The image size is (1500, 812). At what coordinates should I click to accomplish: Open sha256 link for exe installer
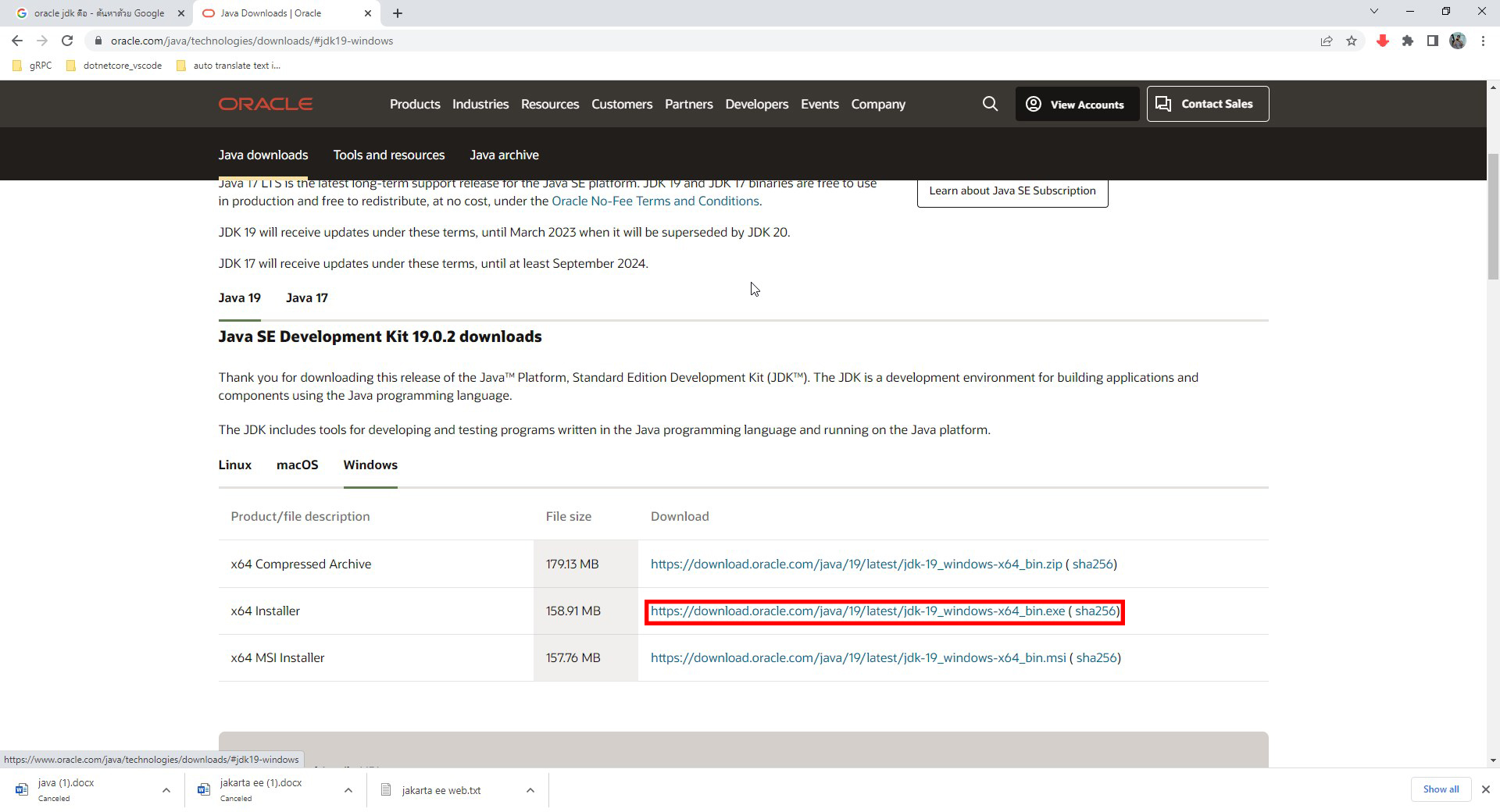click(x=1095, y=611)
